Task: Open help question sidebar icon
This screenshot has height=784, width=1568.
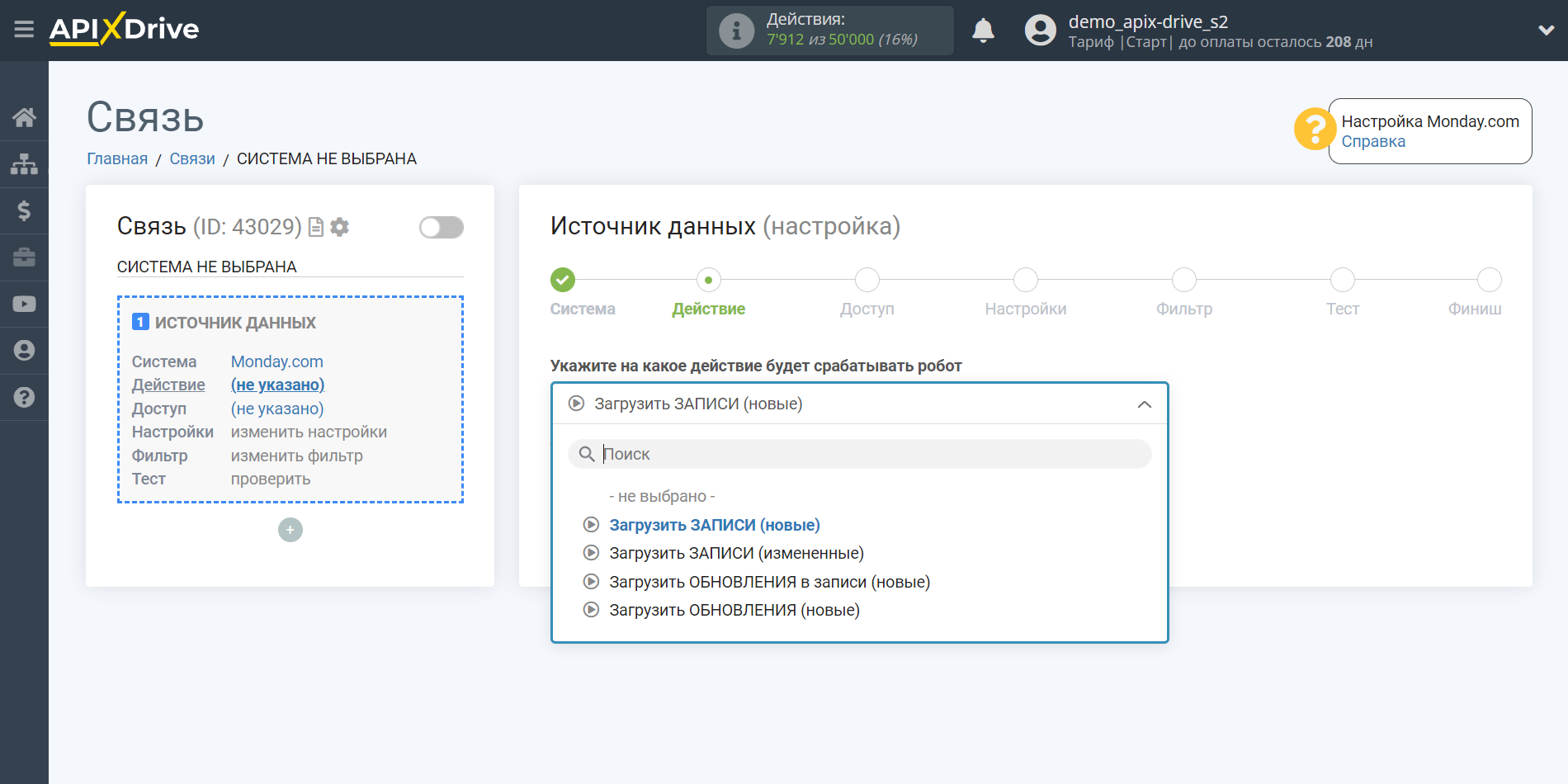Action: 24,397
